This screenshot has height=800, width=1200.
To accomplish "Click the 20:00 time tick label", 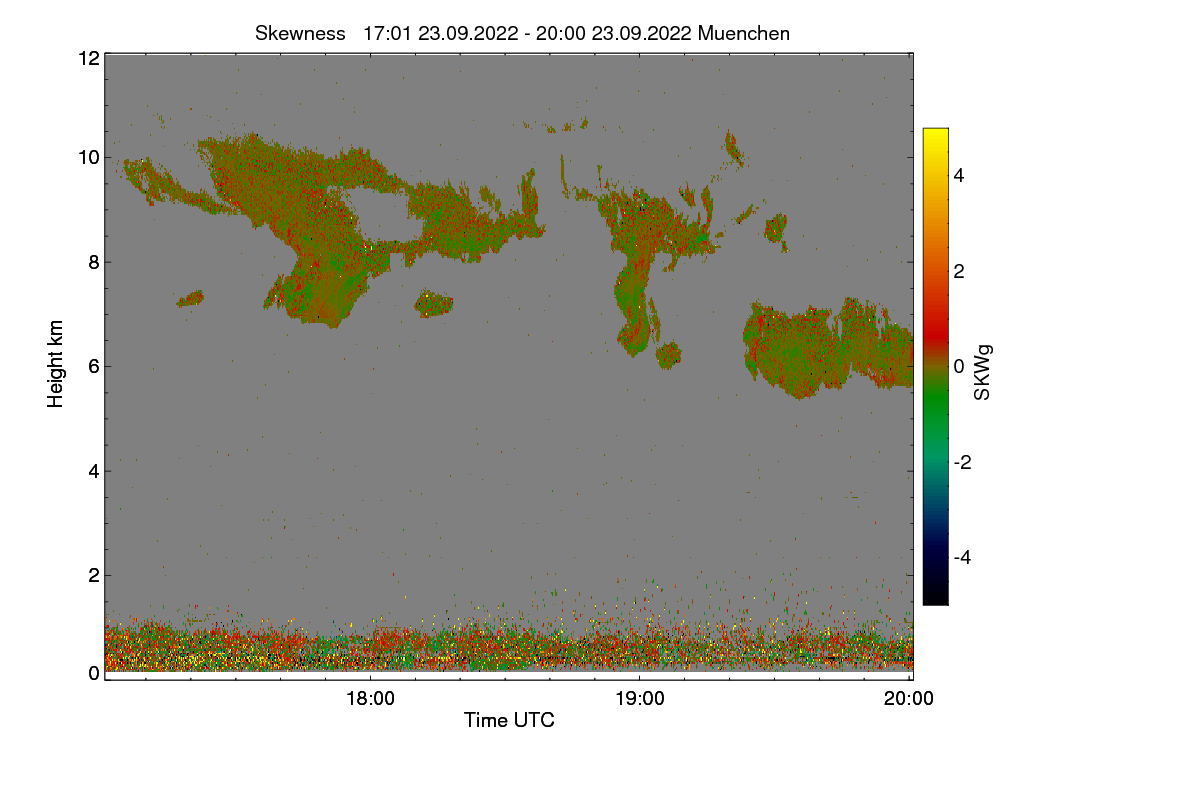I will pos(909,699).
